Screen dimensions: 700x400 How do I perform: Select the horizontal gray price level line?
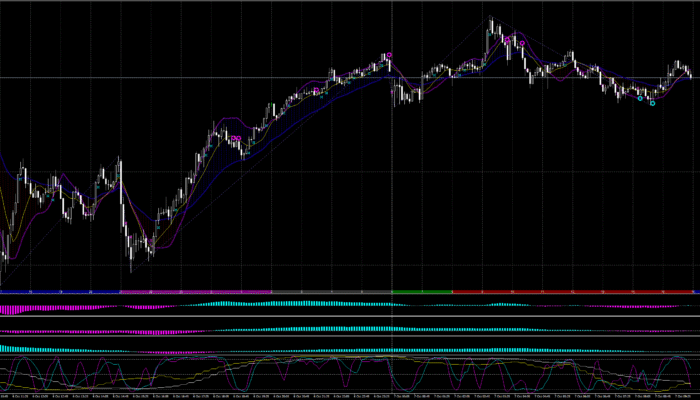tap(250, 78)
